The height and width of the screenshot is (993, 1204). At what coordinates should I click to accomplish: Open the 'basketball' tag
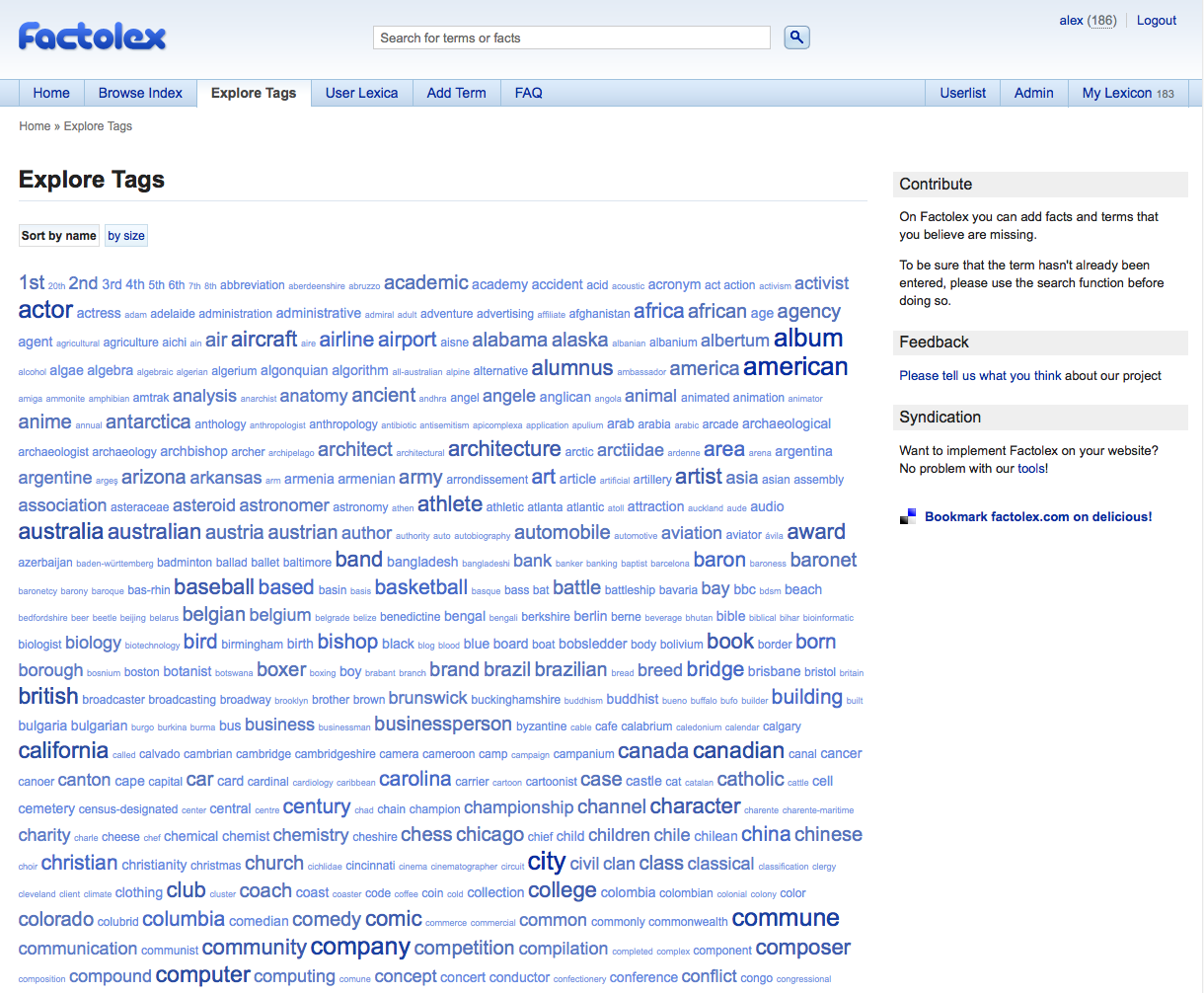pos(421,587)
